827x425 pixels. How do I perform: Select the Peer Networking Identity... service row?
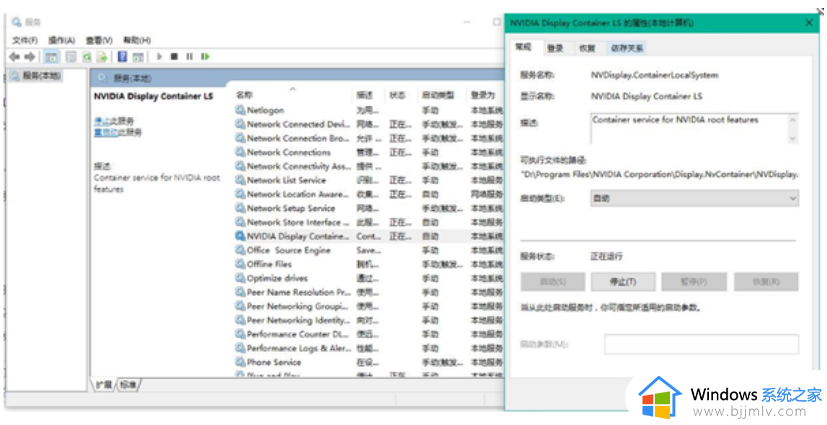click(369, 320)
